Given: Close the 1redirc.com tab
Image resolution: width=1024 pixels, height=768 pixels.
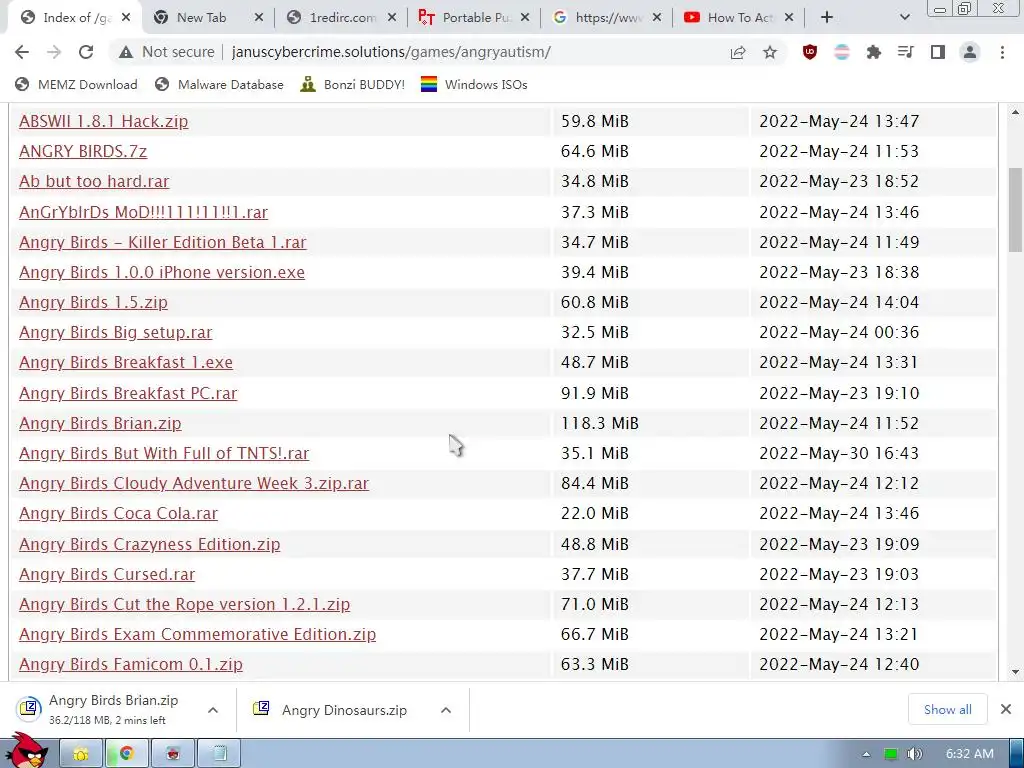Looking at the screenshot, I should click(392, 18).
